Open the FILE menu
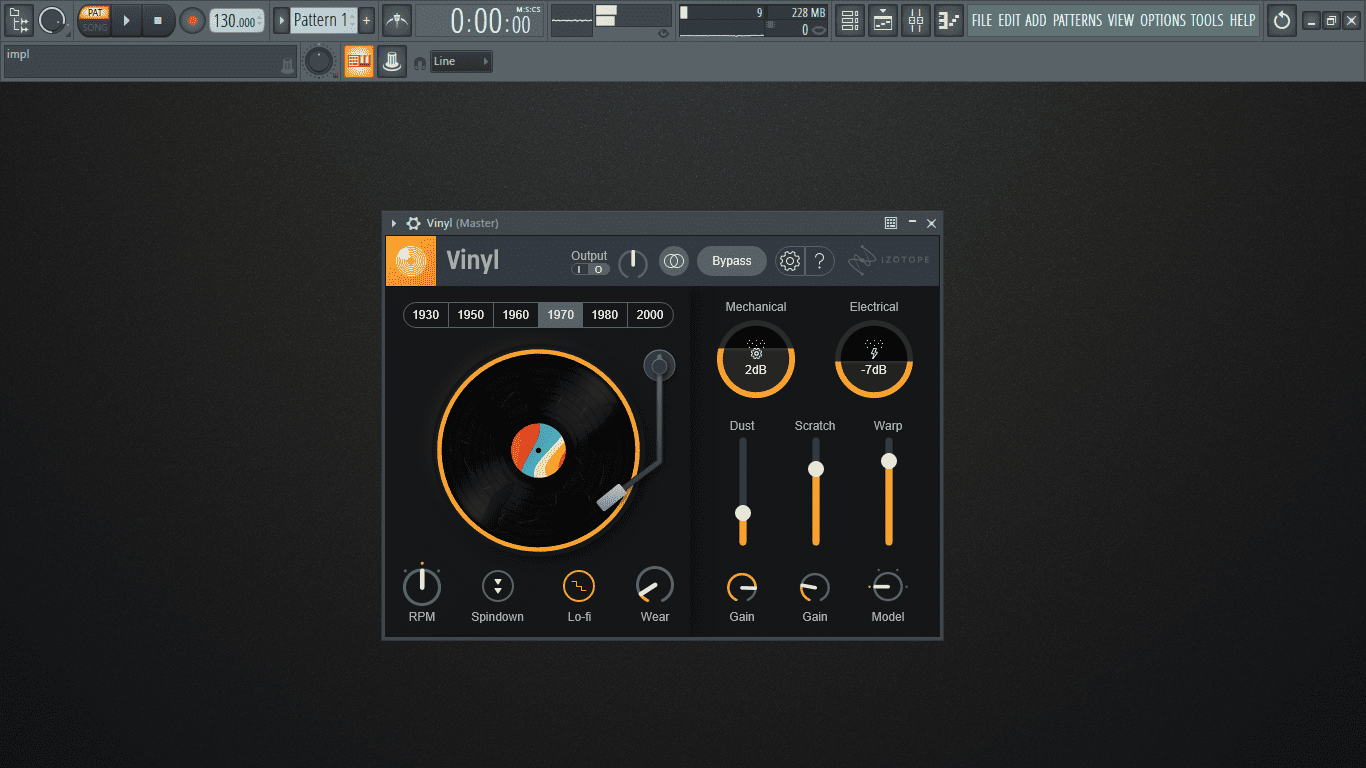Screen dimensions: 1366x768 (982, 20)
